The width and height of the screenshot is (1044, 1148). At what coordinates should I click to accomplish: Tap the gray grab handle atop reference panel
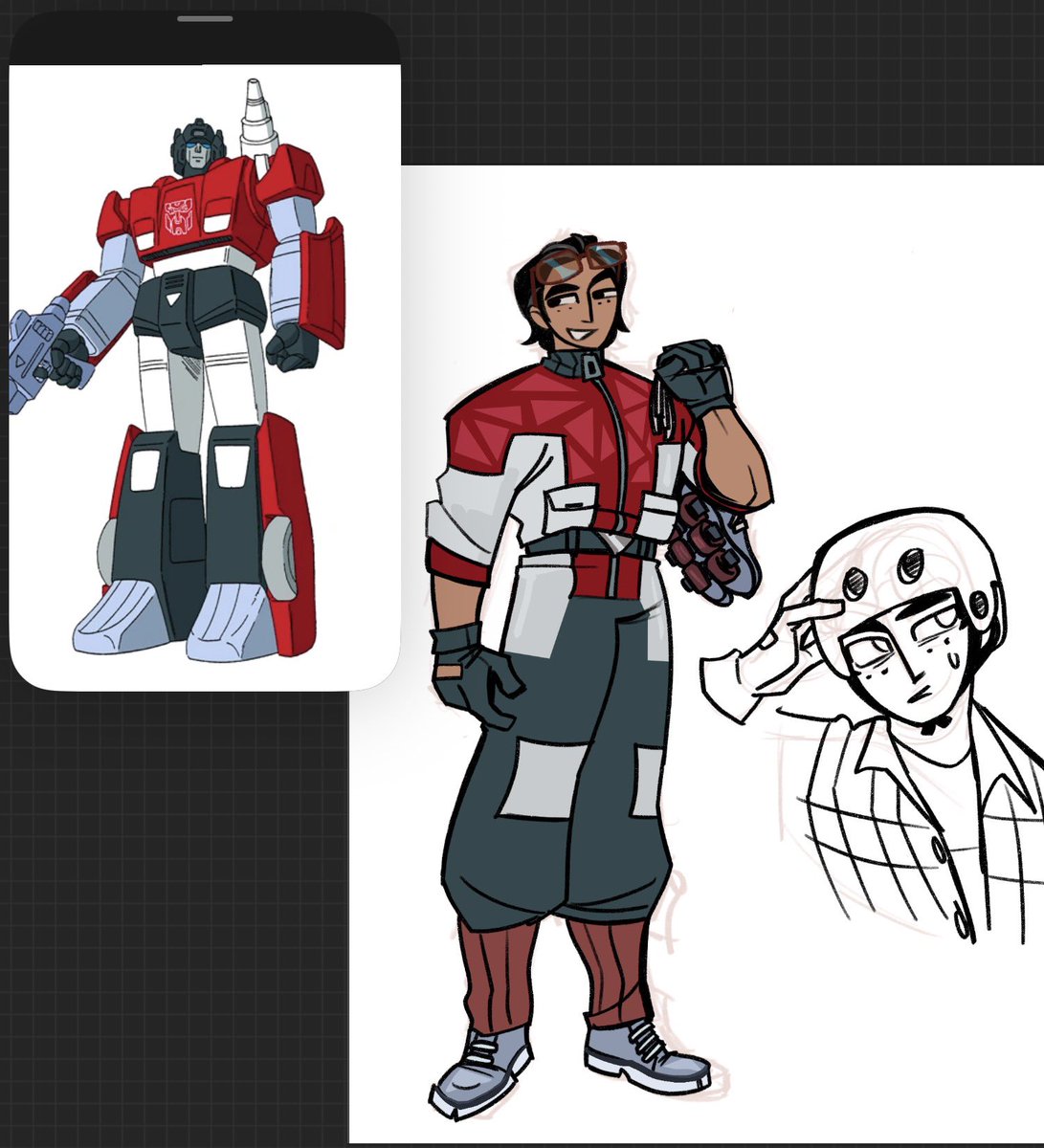pyautogui.click(x=205, y=18)
